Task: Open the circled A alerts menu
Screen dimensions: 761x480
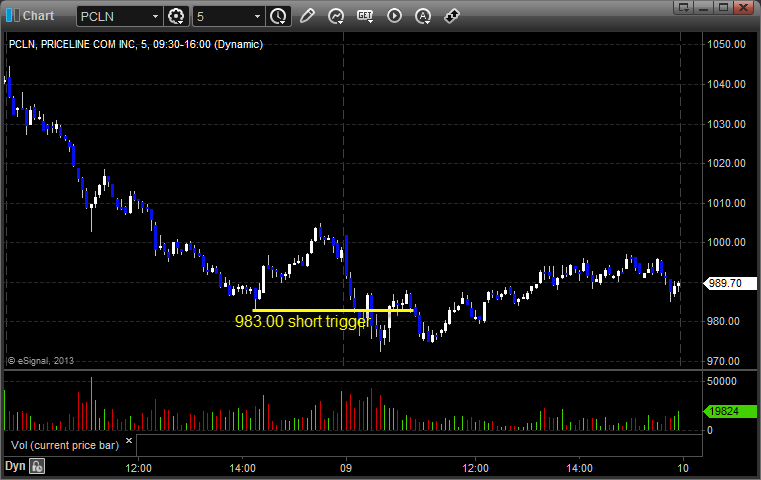Action: click(423, 16)
